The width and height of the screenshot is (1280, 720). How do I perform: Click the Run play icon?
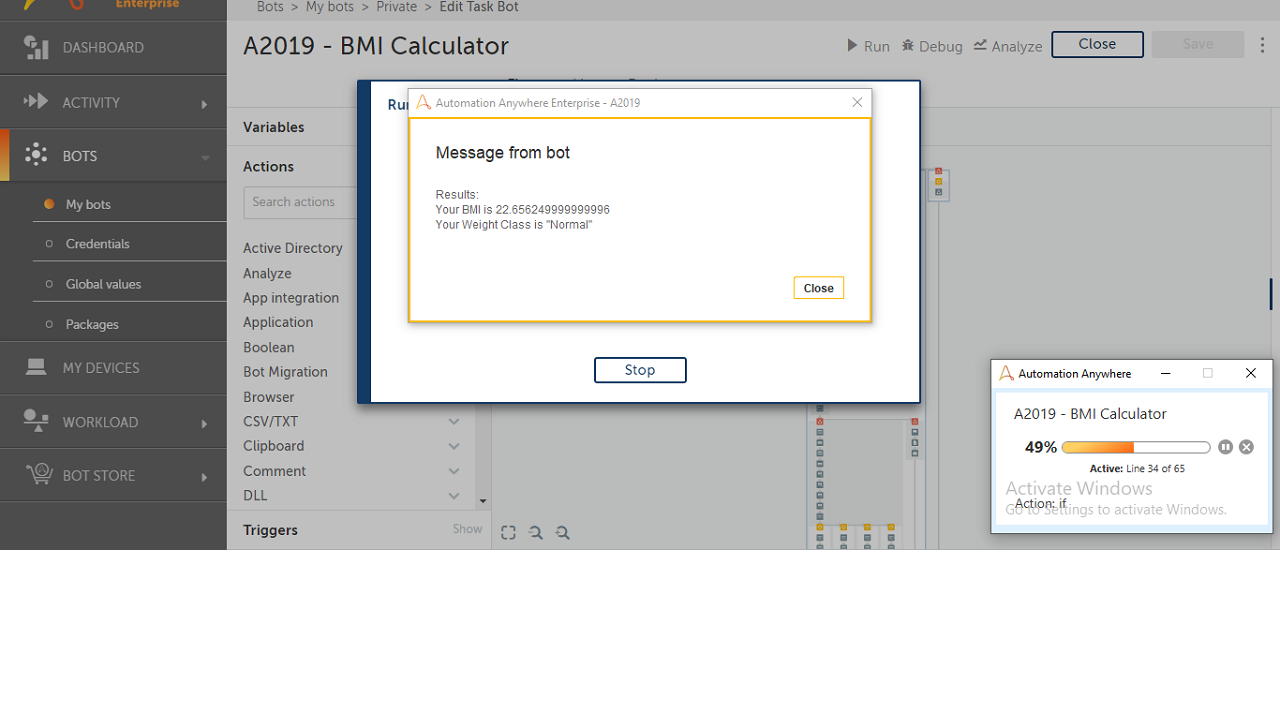[852, 45]
